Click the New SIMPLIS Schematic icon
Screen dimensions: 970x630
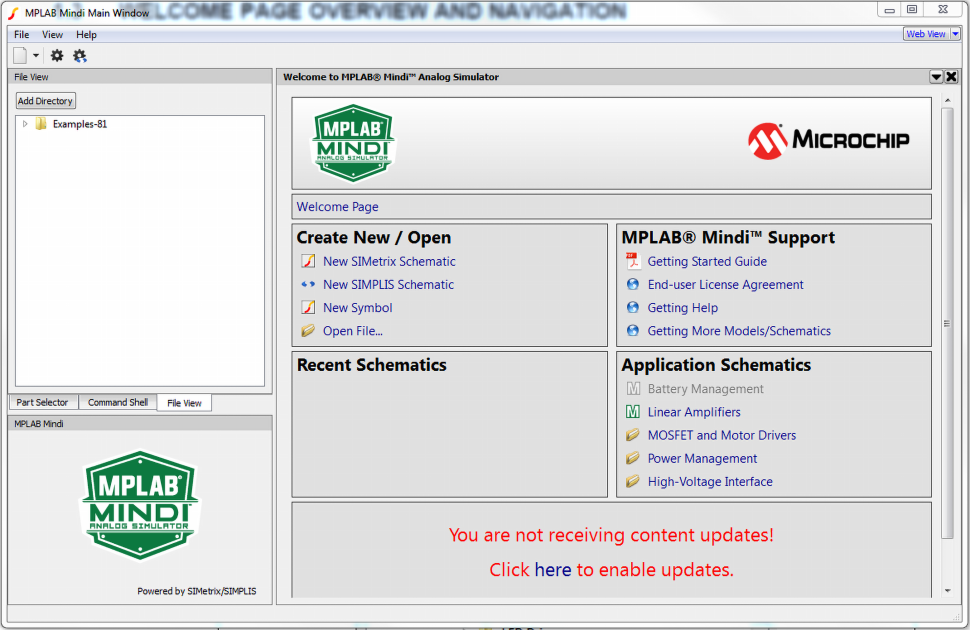308,285
